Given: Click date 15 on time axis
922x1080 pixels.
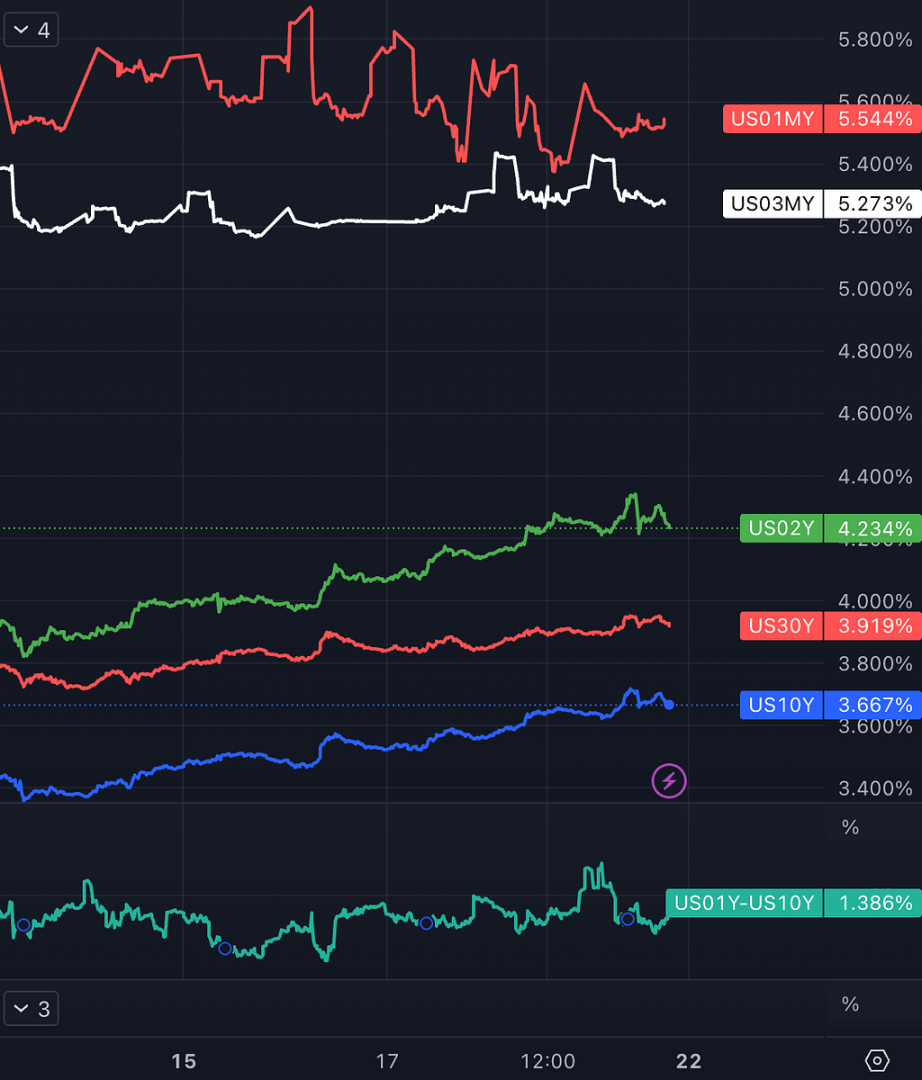Looking at the screenshot, I should [183, 1061].
